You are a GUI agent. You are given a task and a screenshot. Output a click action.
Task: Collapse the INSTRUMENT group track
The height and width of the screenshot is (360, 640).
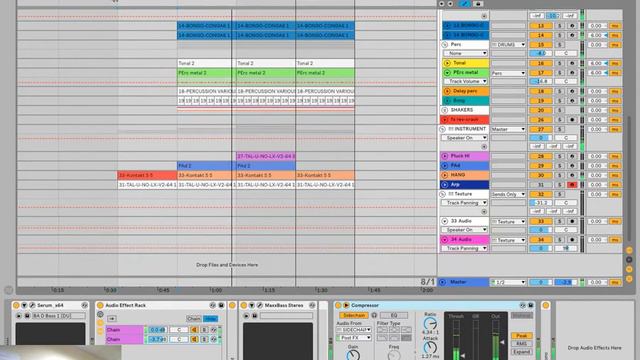click(x=442, y=129)
